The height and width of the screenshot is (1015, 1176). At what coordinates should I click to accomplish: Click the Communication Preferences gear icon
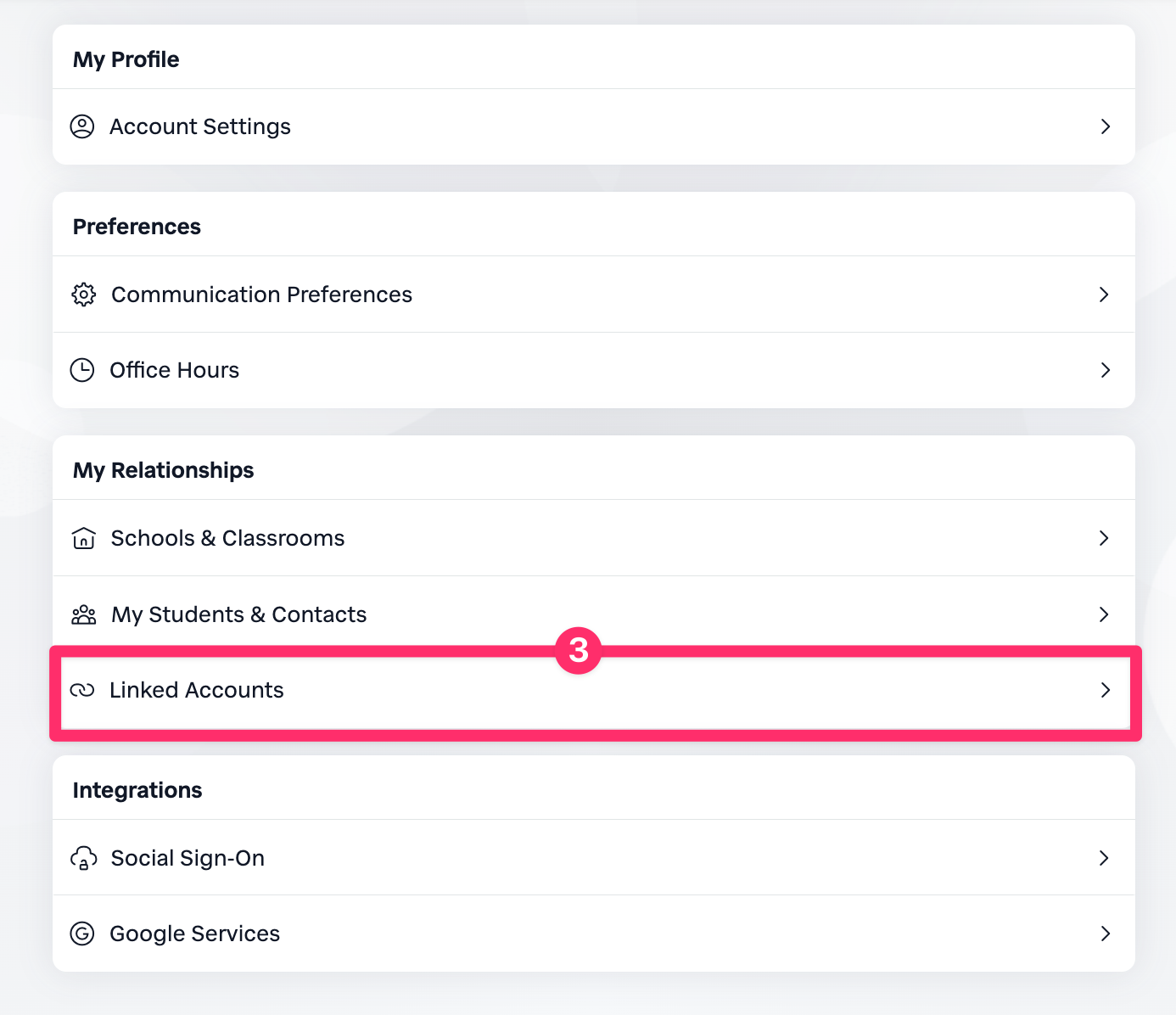83,294
